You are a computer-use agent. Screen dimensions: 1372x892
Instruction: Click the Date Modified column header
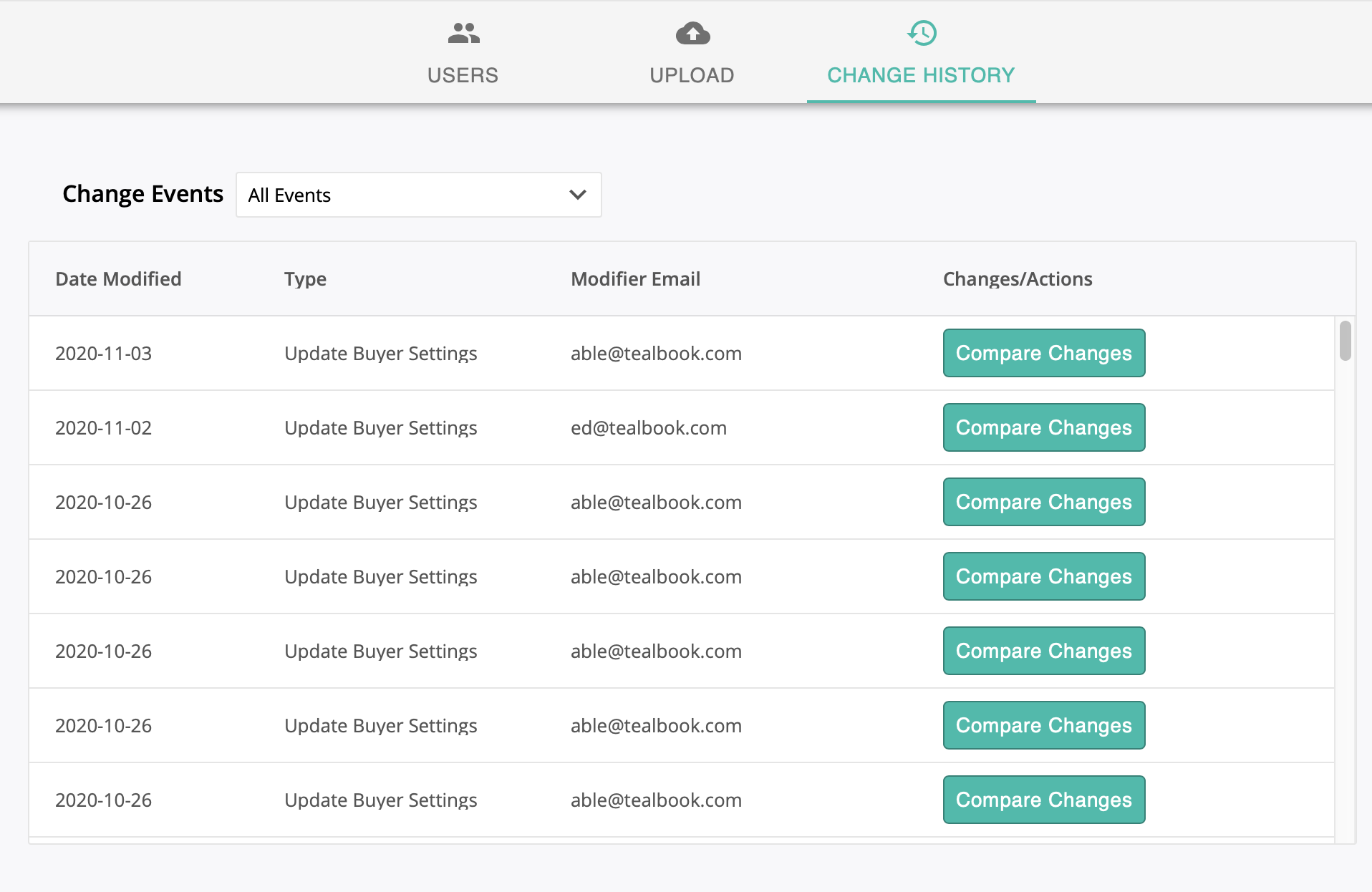[118, 278]
